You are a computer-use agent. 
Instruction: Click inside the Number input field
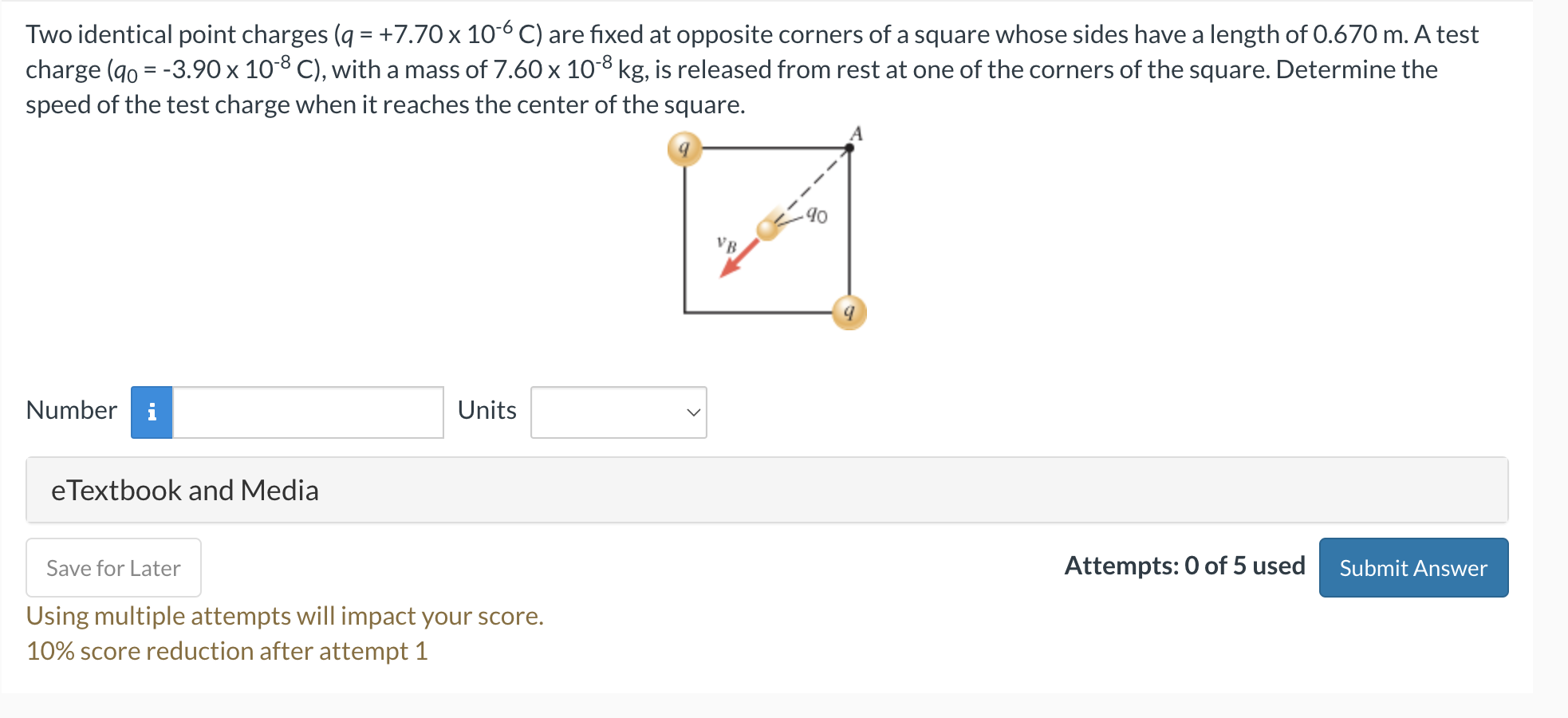coord(307,412)
